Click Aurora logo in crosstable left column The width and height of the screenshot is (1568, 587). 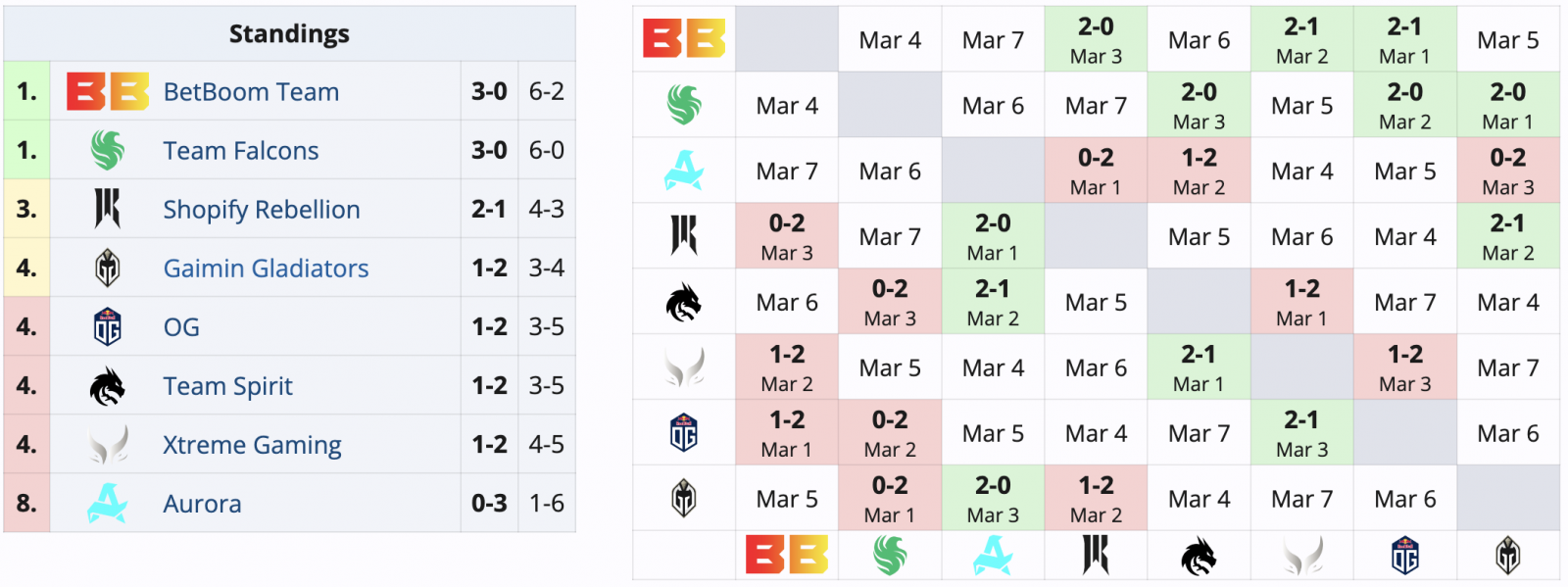[x=684, y=171]
